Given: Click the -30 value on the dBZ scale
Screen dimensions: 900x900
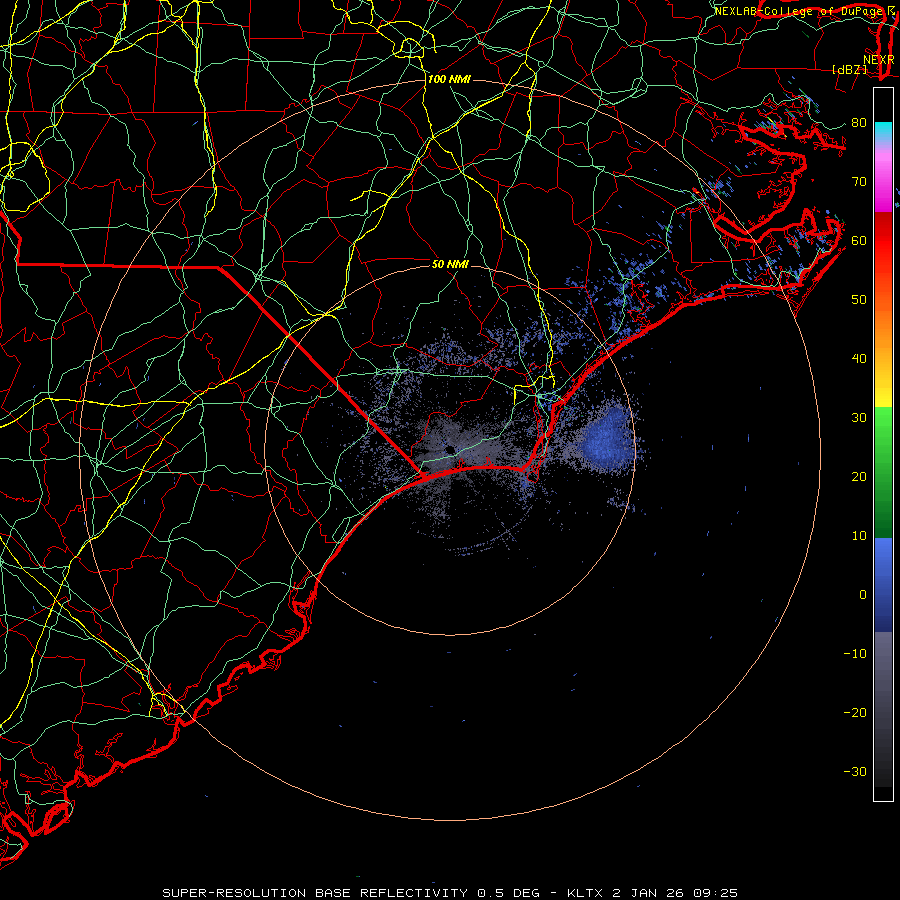Looking at the screenshot, I should pyautogui.click(x=855, y=772).
